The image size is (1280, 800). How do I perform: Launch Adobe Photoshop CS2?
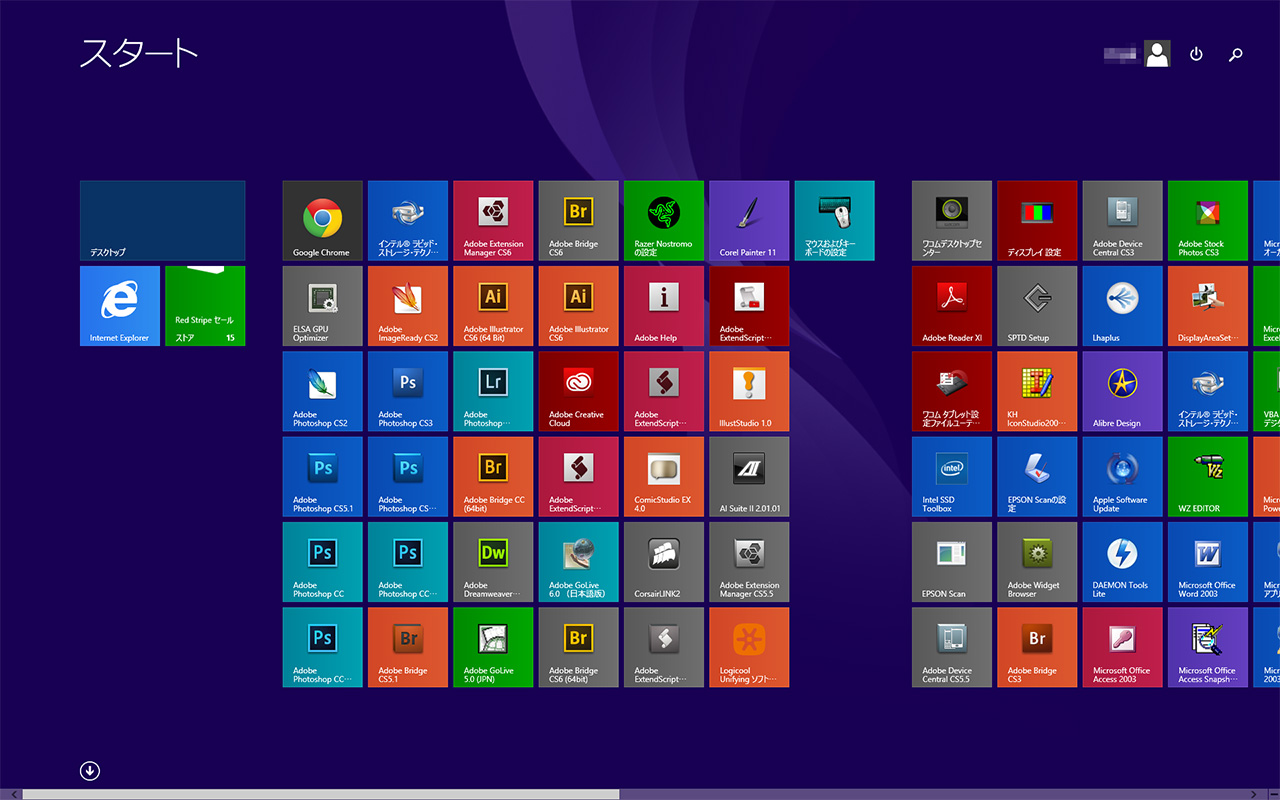(322, 392)
